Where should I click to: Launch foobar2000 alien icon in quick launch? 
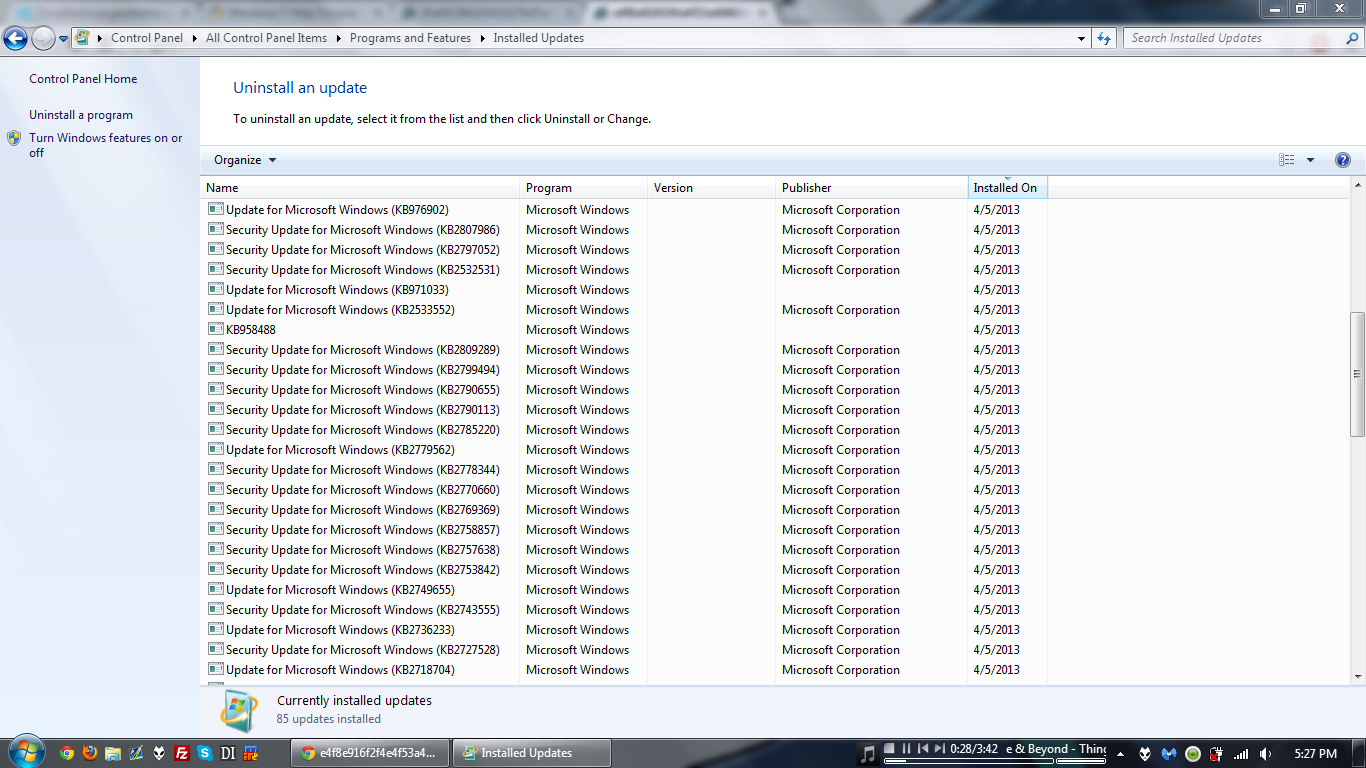(x=159, y=753)
